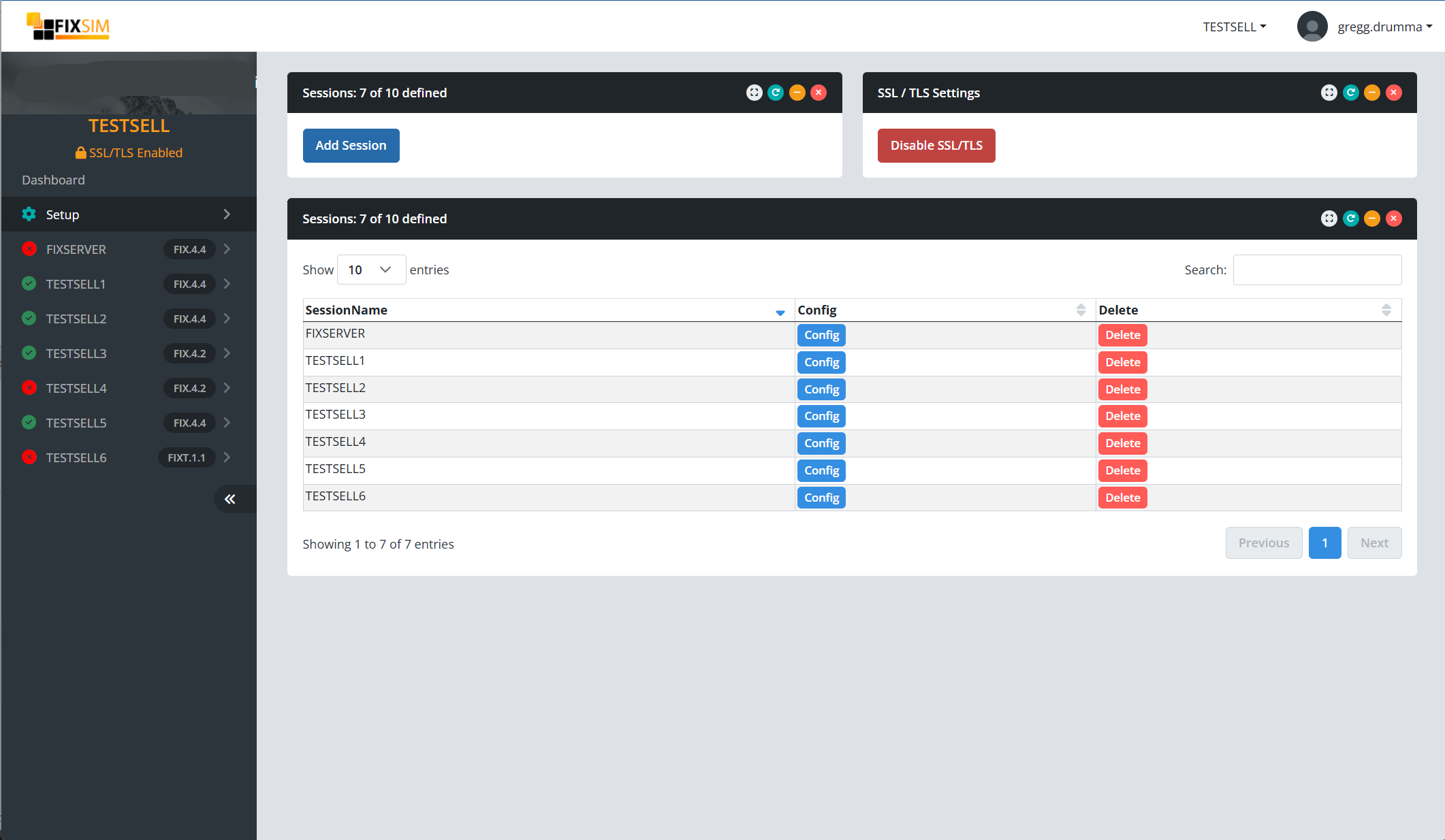The width and height of the screenshot is (1445, 840).
Task: Refresh the Sessions panel data
Action: click(1350, 219)
